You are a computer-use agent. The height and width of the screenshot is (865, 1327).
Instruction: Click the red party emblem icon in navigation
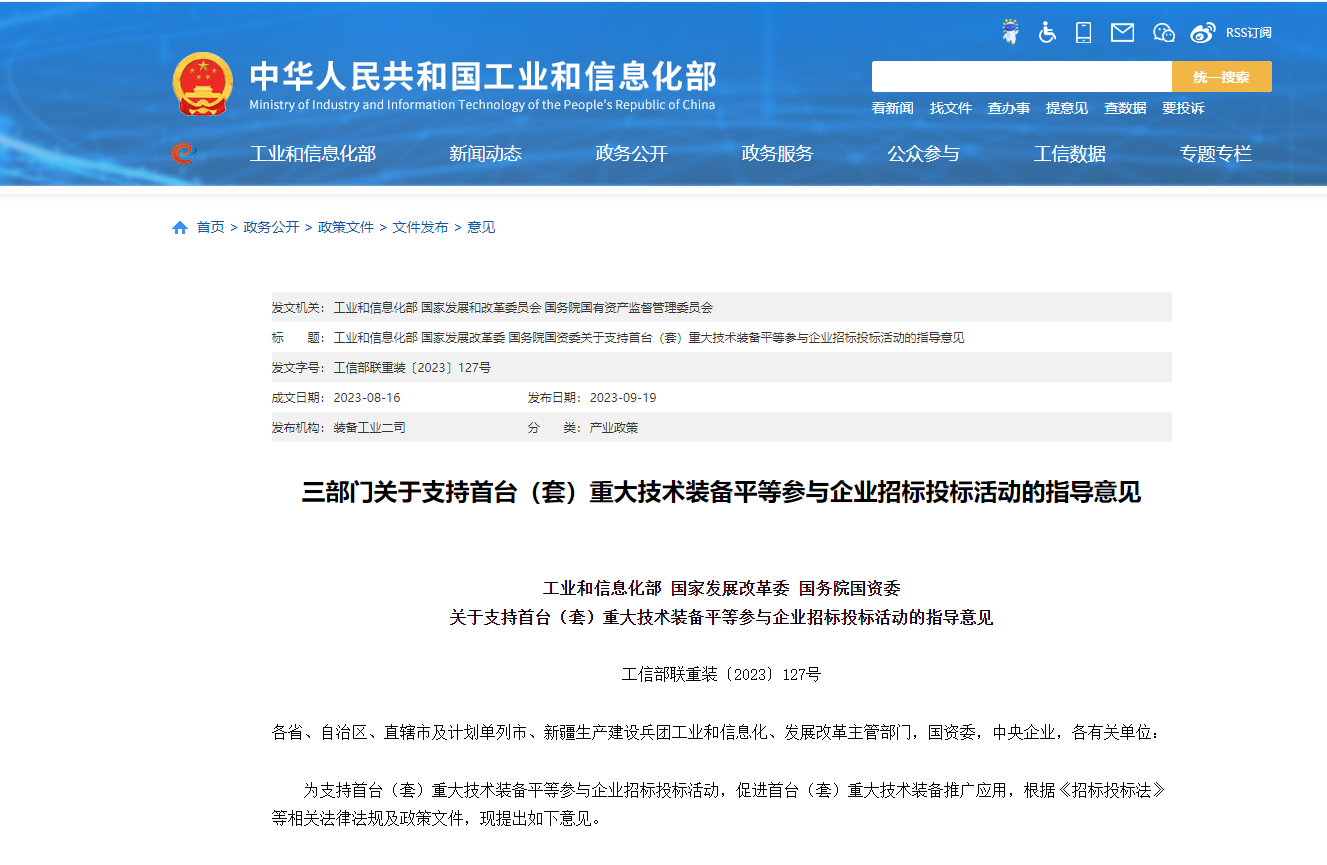click(183, 153)
